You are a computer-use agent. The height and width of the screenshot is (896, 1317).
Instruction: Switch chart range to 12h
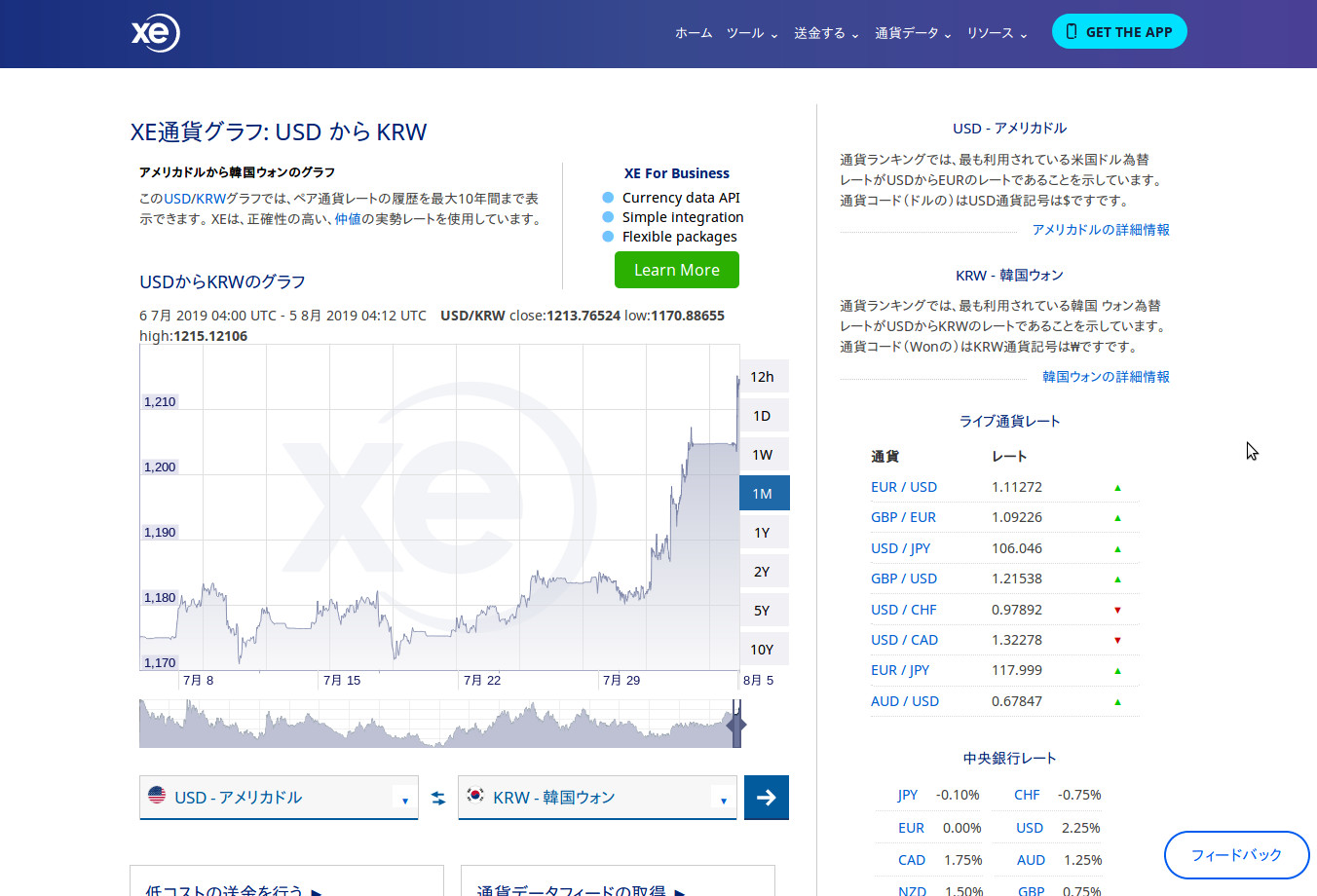pos(763,377)
